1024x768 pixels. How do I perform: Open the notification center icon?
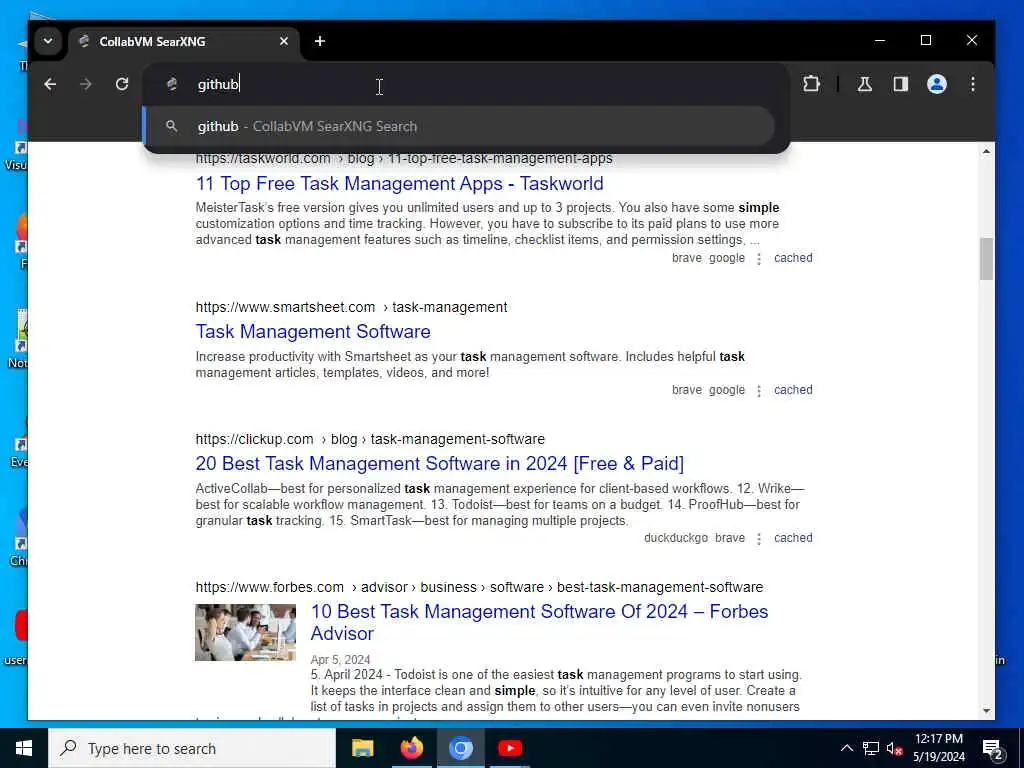(993, 749)
